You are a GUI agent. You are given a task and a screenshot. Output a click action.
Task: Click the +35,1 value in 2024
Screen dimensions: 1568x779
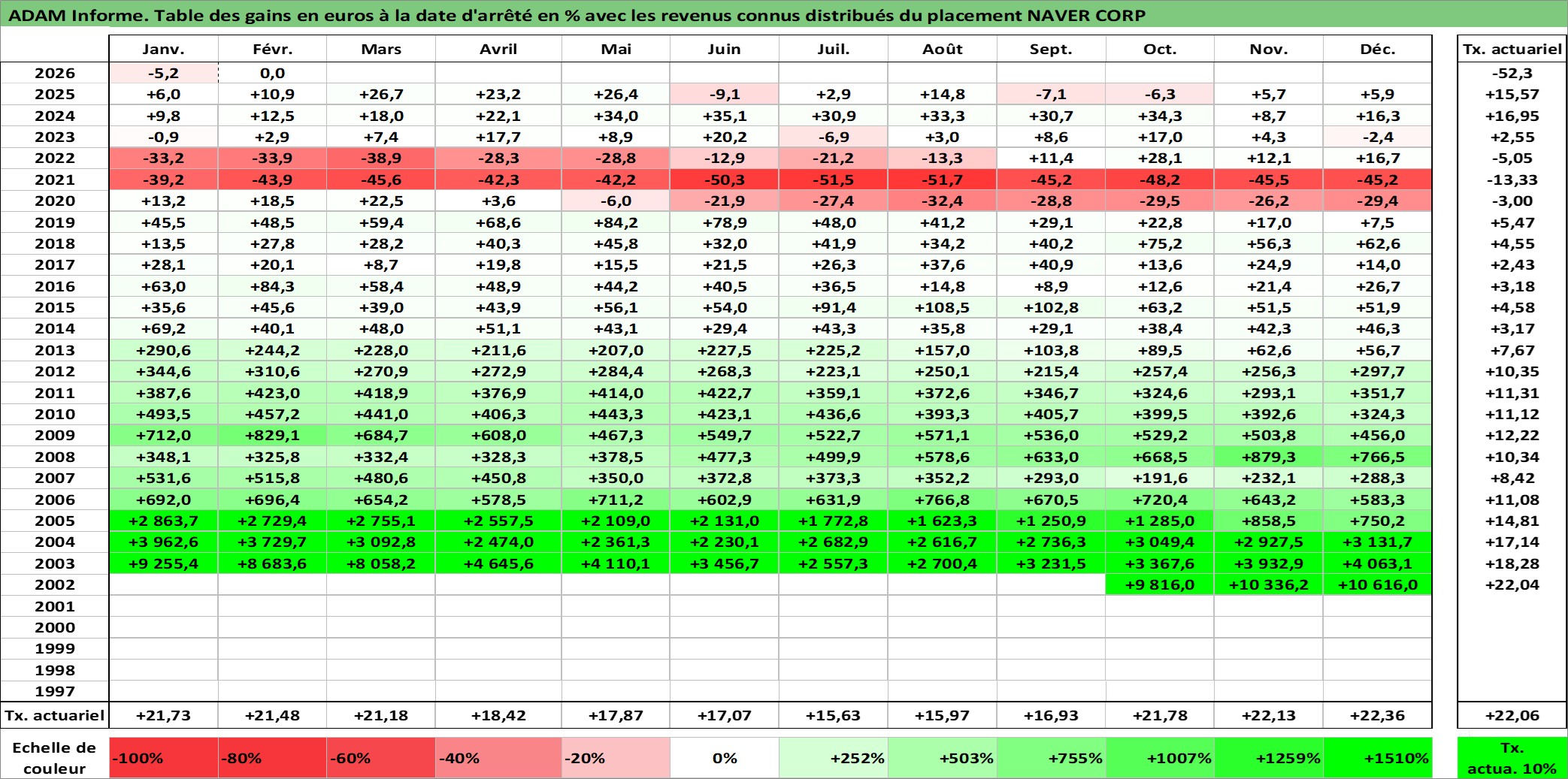[724, 116]
